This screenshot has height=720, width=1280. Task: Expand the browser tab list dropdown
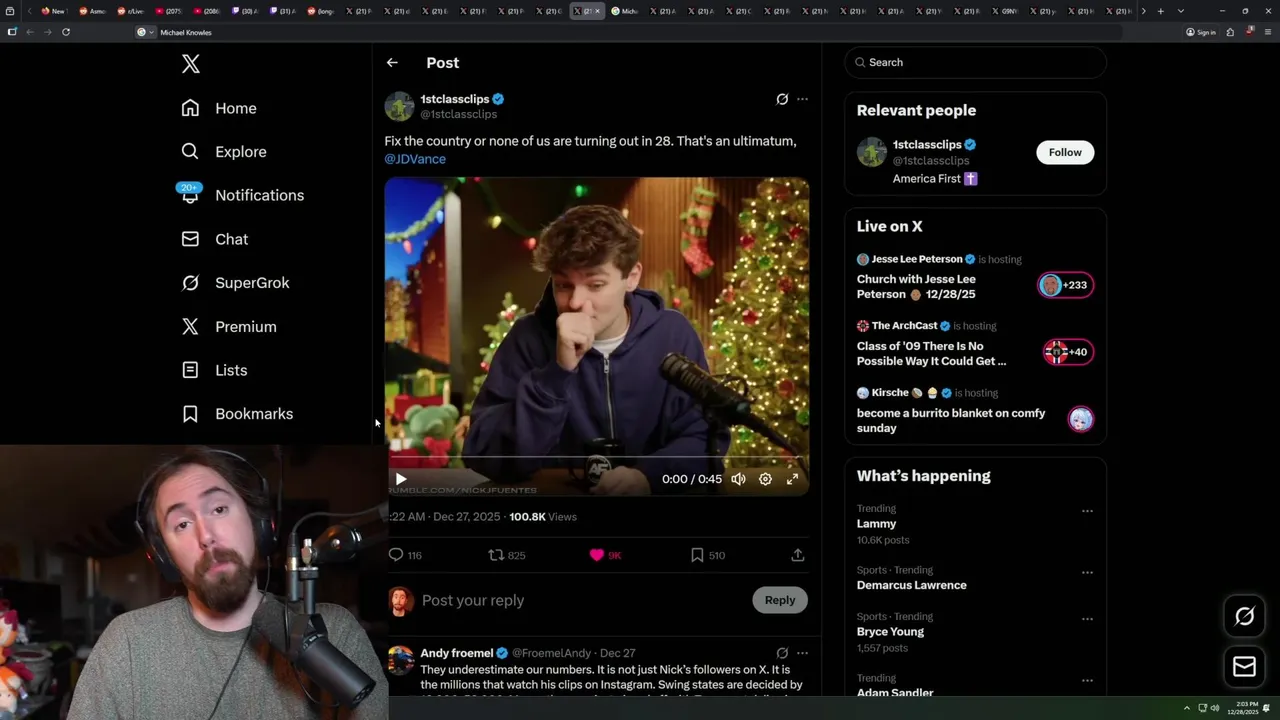[1181, 11]
